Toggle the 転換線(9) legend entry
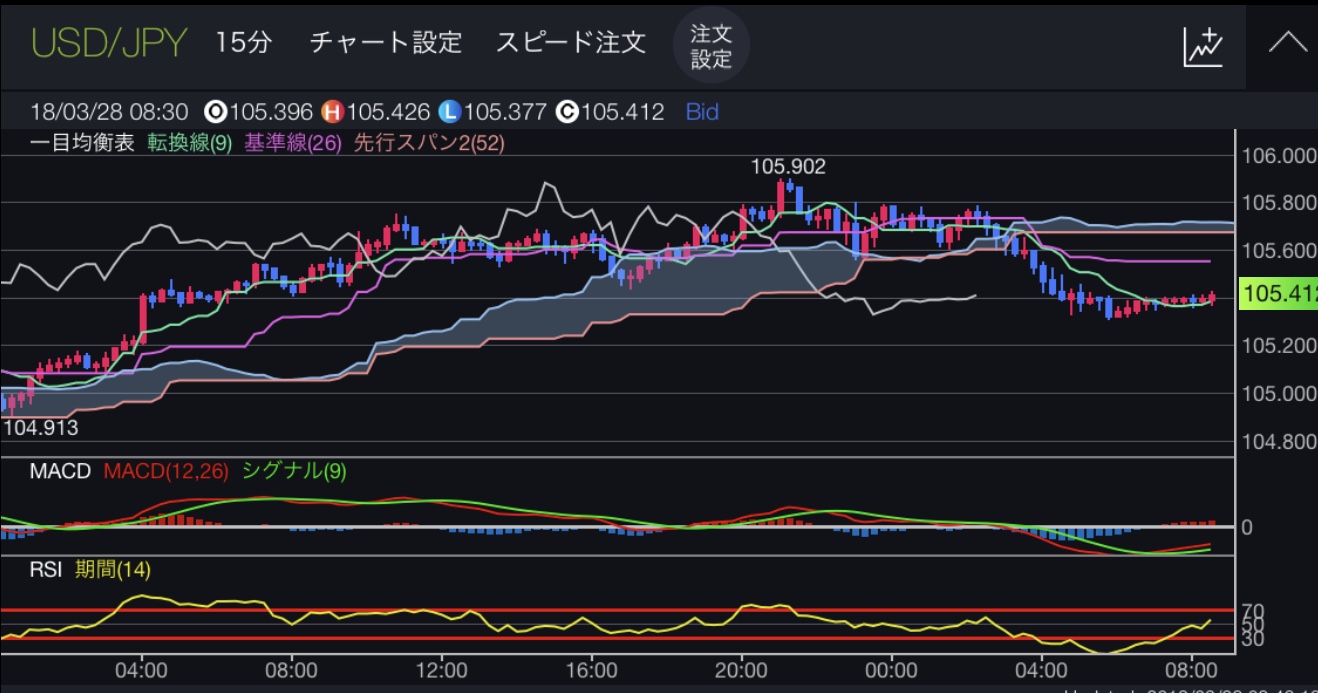This screenshot has height=693, width=1318. pos(190,143)
